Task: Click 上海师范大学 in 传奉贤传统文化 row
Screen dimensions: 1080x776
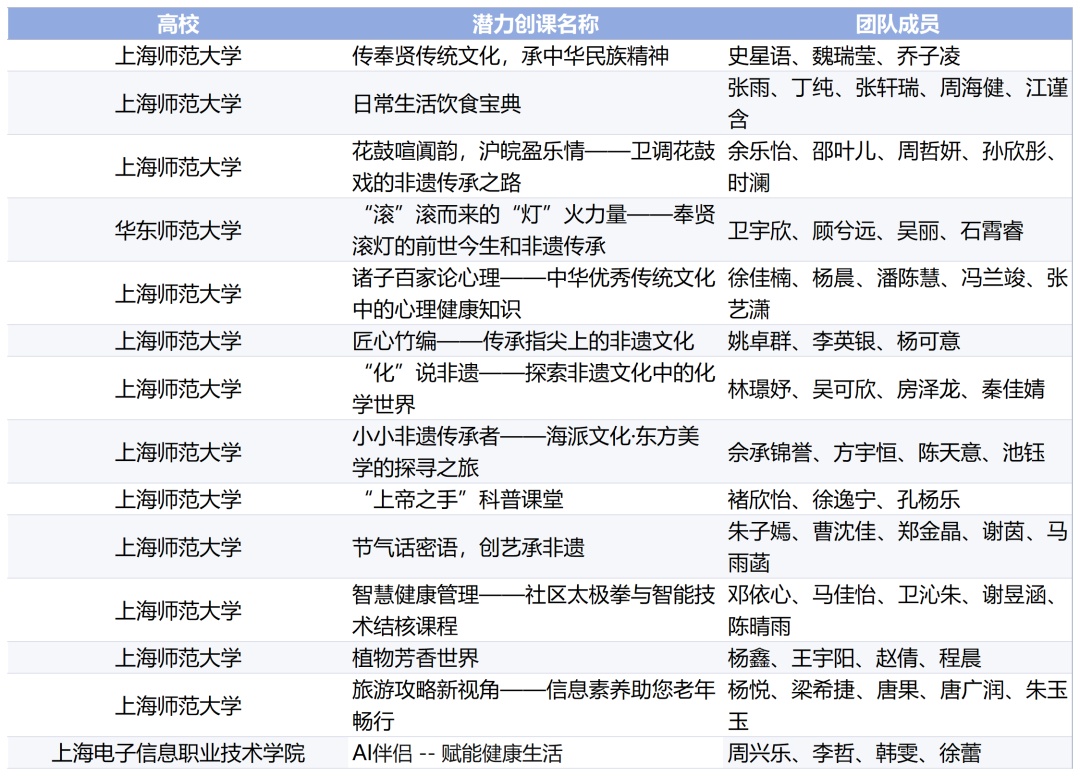Action: point(178,56)
